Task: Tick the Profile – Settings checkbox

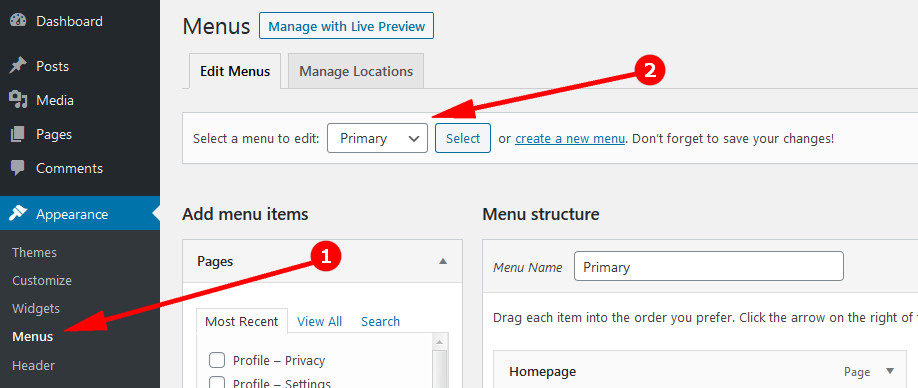Action: 217,383
